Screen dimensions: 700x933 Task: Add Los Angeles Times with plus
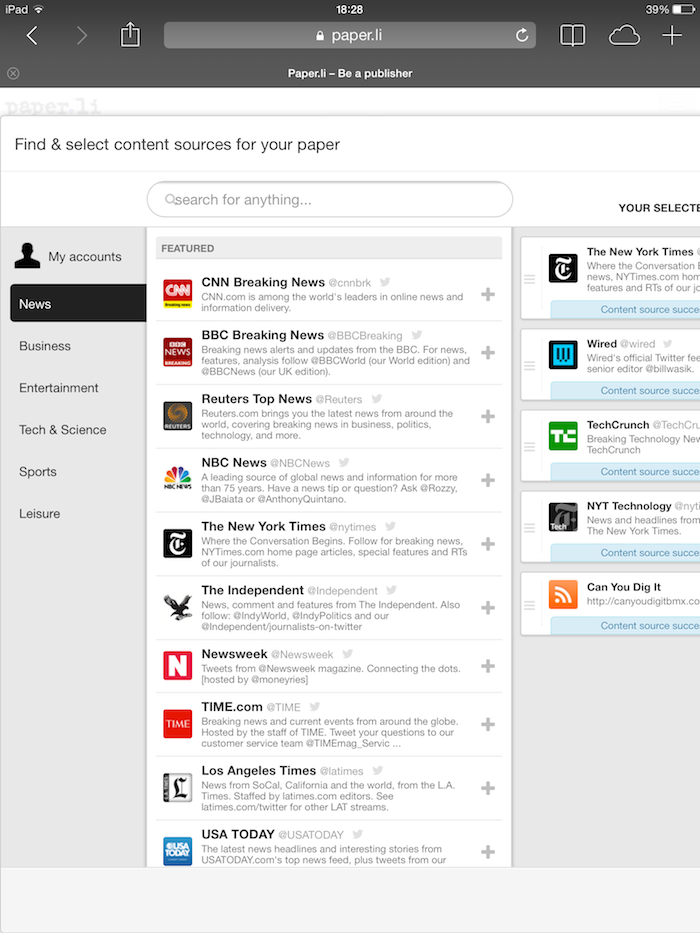(488, 788)
